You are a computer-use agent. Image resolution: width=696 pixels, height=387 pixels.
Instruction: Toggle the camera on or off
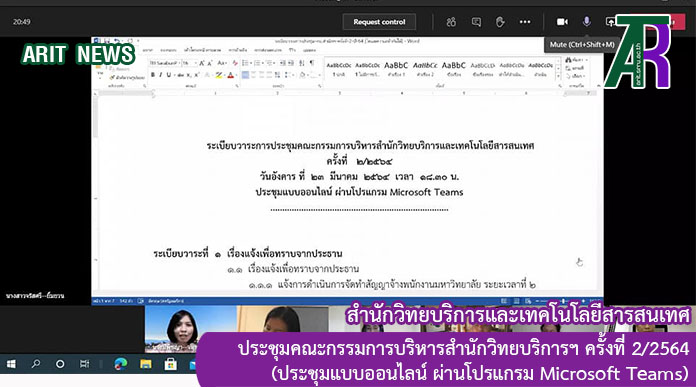(x=562, y=22)
